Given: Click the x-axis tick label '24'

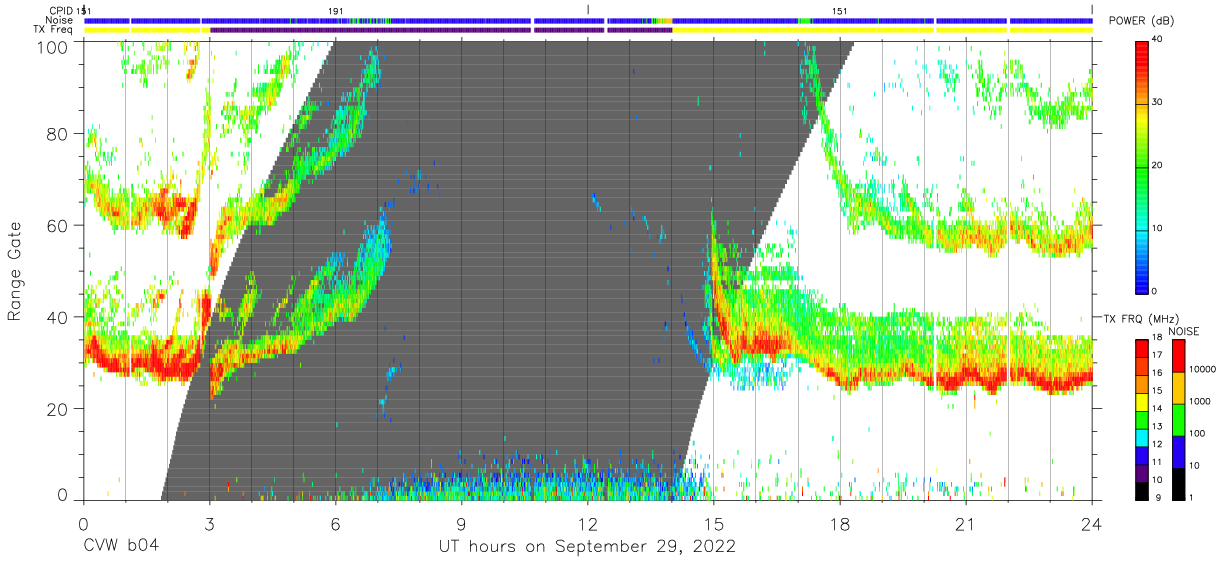Looking at the screenshot, I should (1092, 524).
